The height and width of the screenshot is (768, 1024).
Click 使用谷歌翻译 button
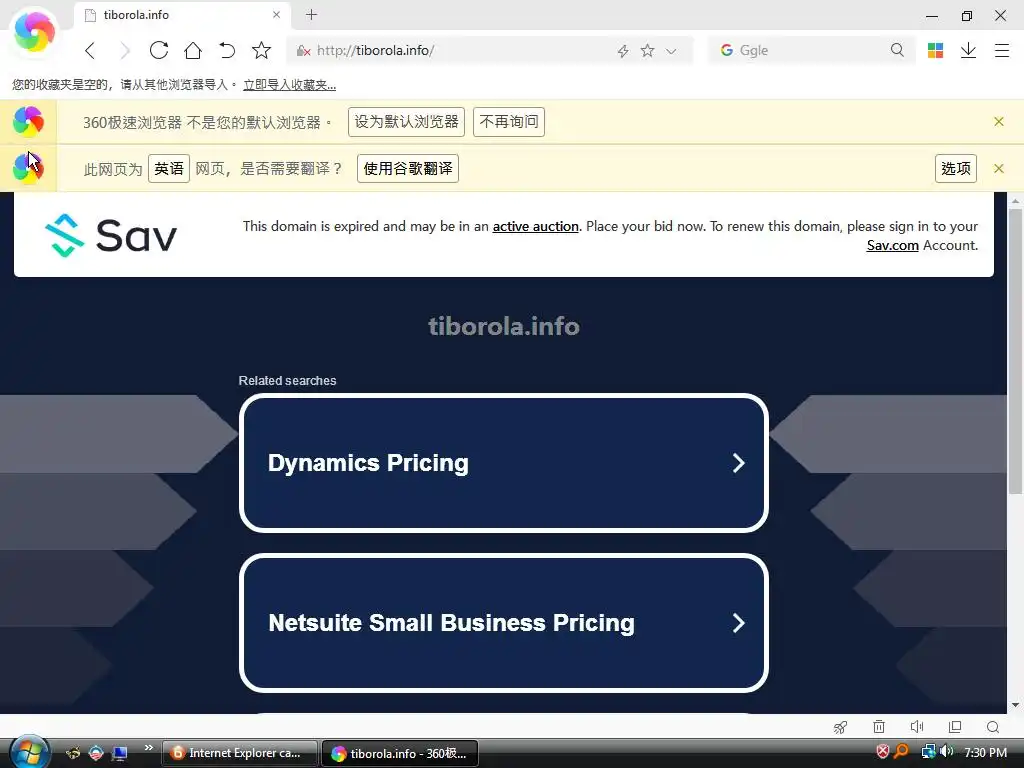pos(408,168)
